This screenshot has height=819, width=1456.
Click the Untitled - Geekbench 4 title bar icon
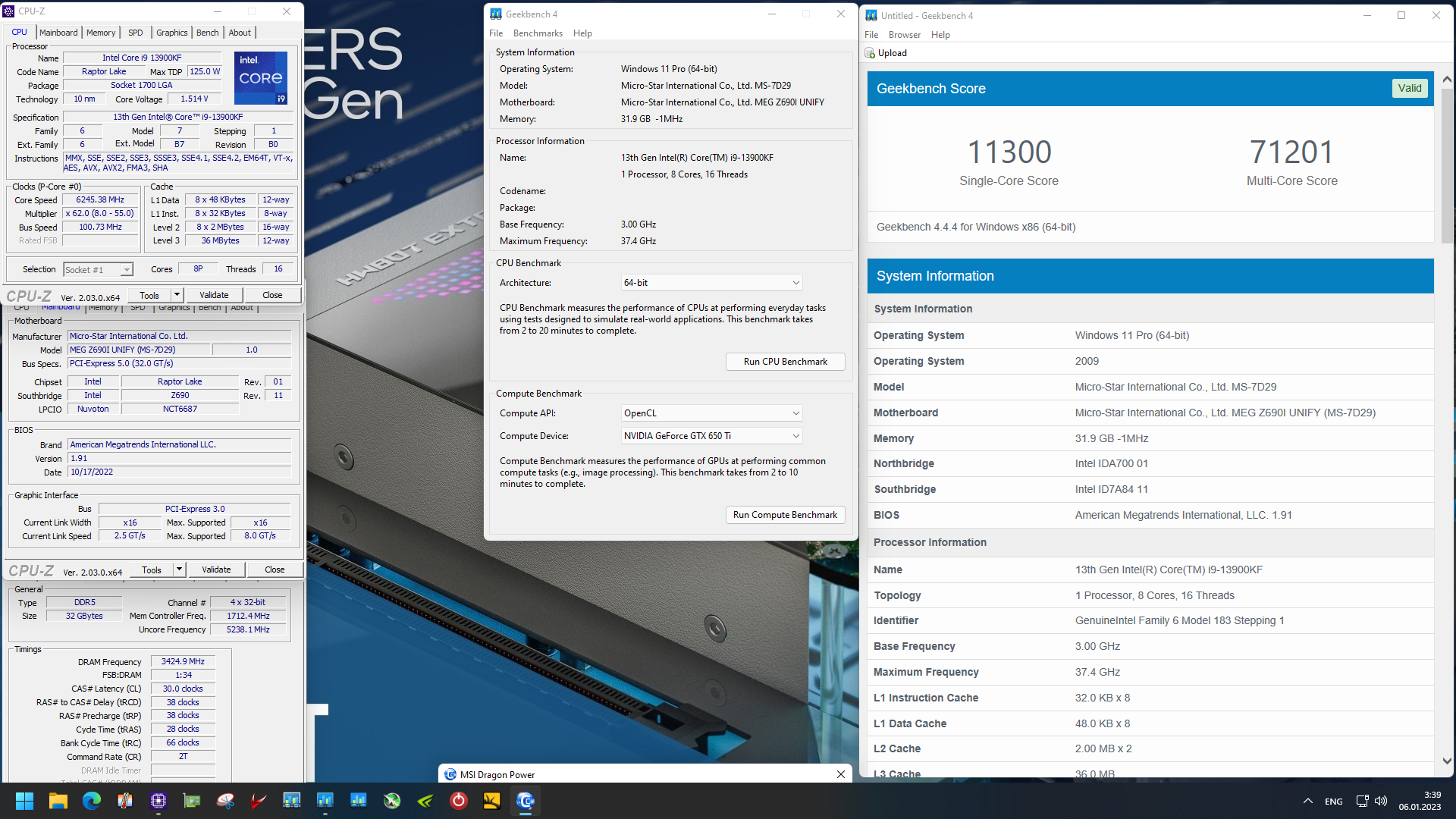(x=871, y=16)
